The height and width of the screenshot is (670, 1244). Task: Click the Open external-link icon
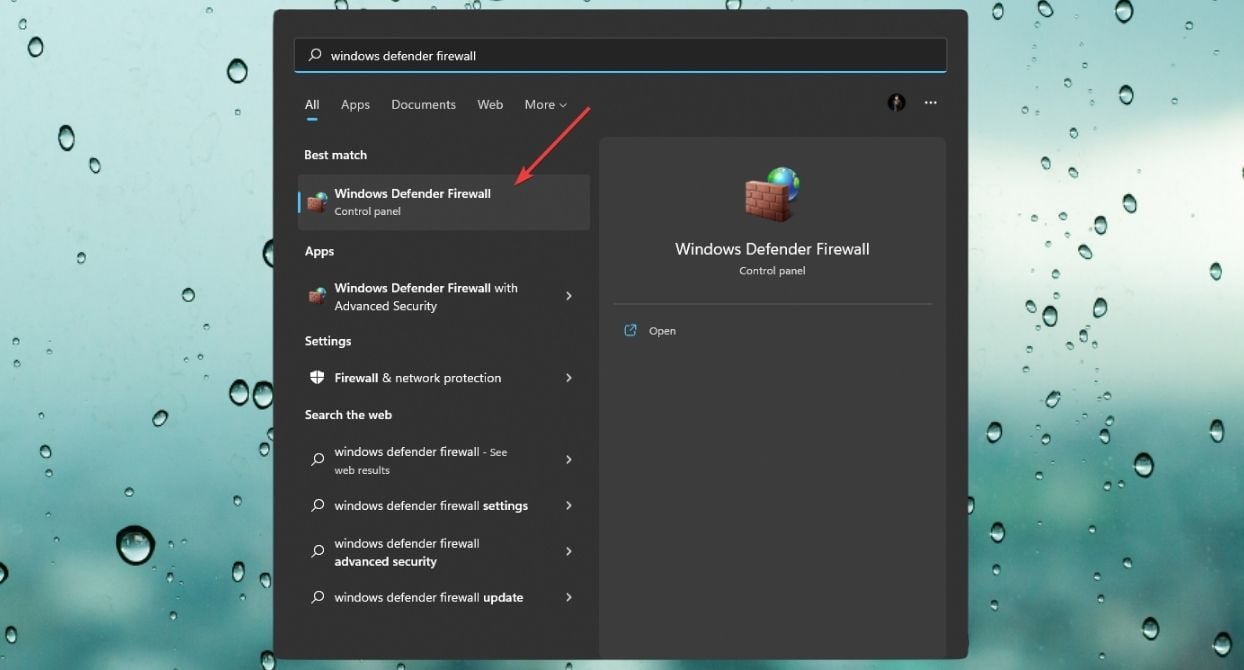630,331
